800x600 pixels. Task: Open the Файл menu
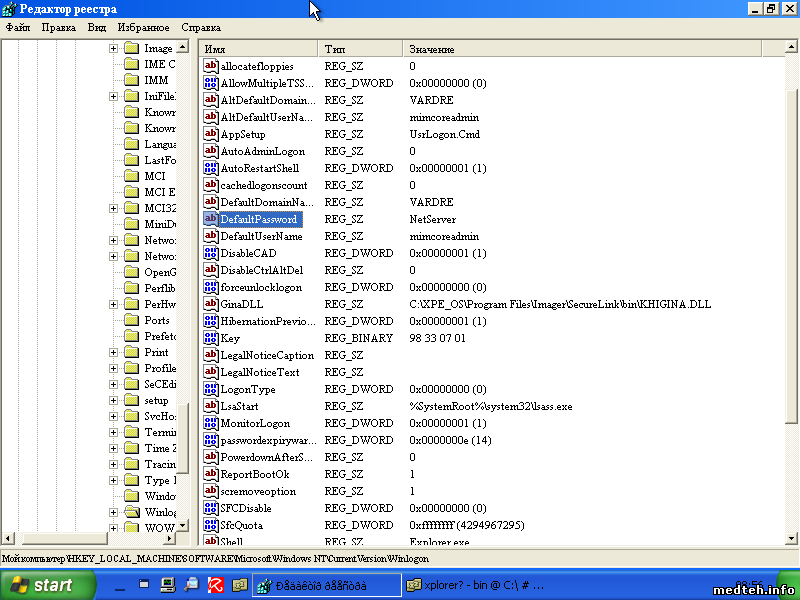tap(17, 27)
